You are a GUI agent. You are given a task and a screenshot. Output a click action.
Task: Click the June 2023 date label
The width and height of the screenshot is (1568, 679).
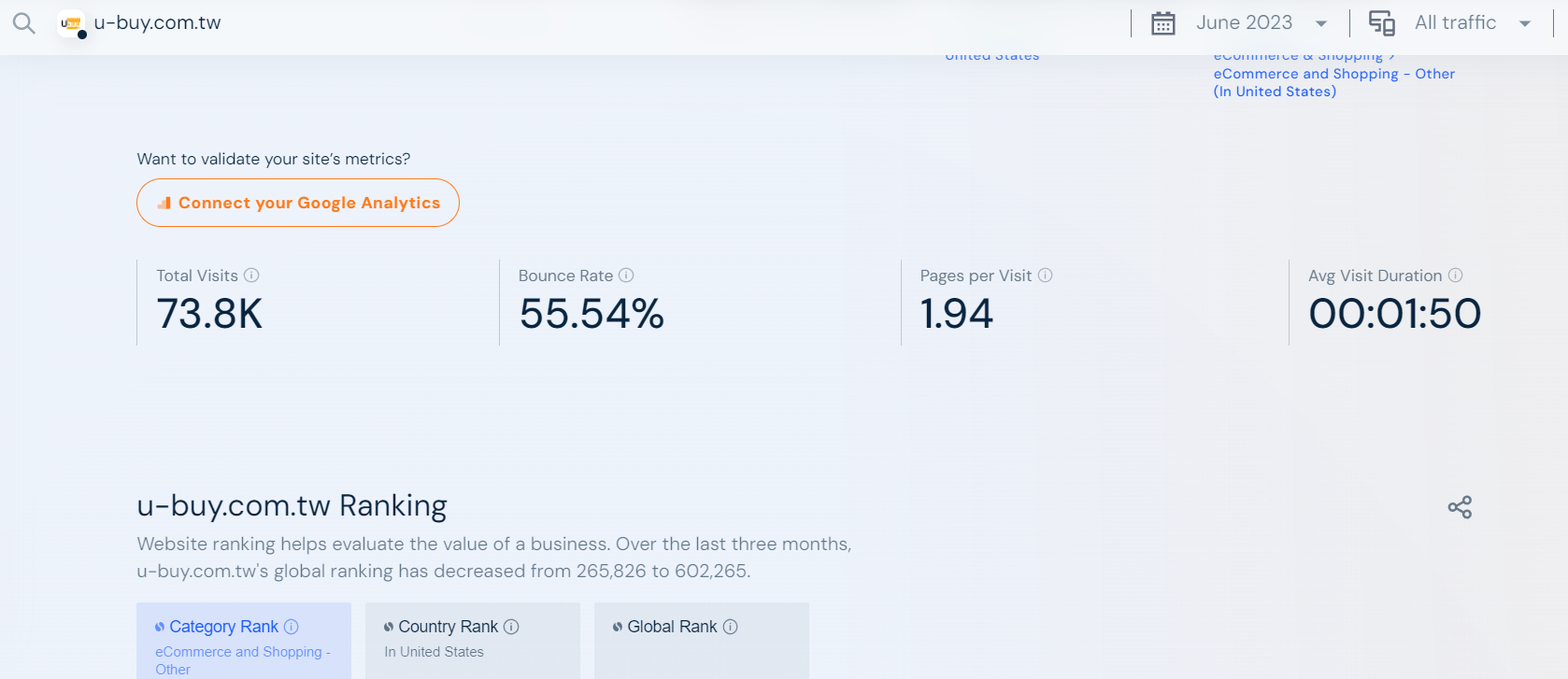1244,23
